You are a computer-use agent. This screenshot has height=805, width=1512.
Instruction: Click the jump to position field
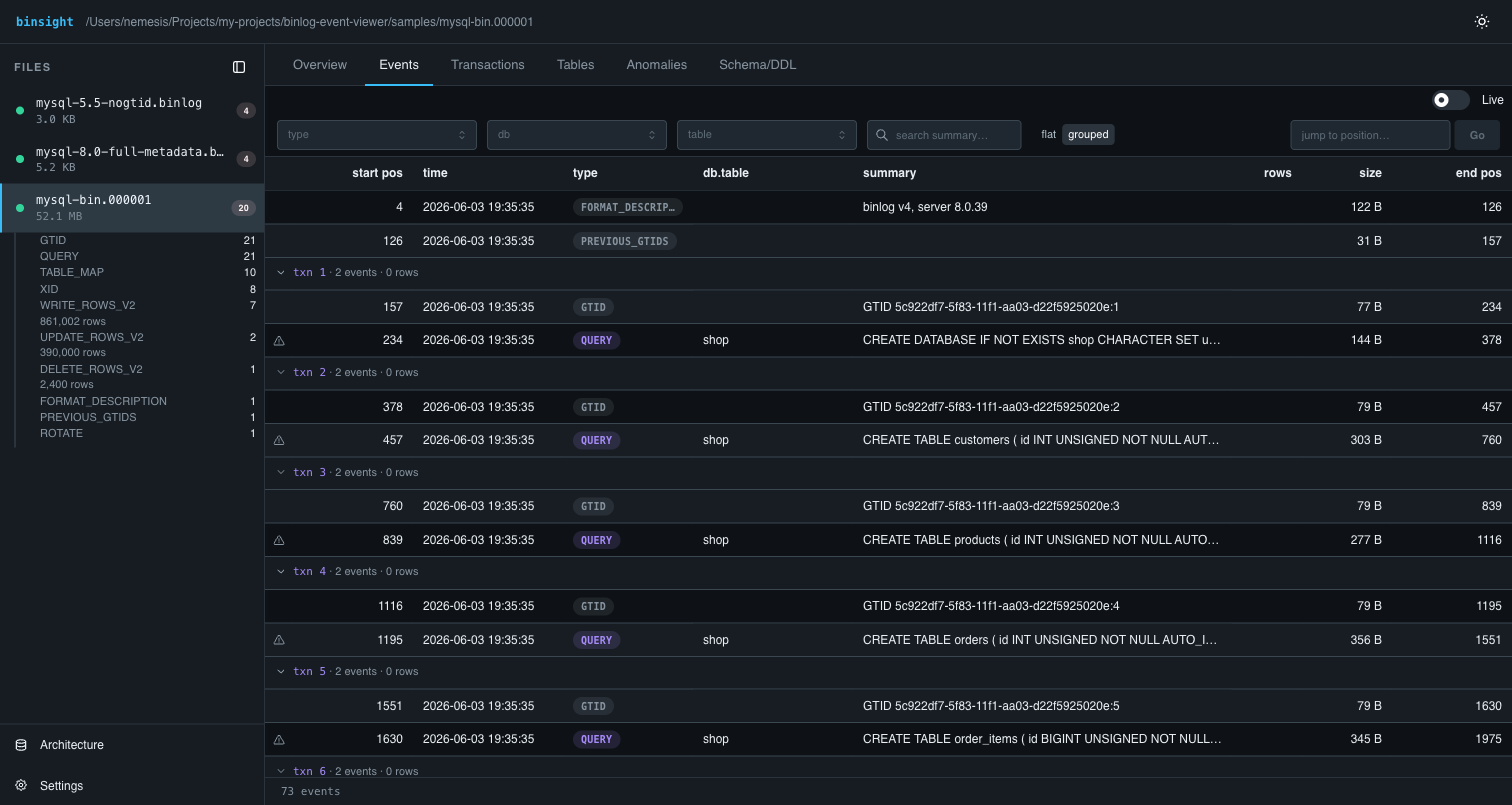point(1370,135)
